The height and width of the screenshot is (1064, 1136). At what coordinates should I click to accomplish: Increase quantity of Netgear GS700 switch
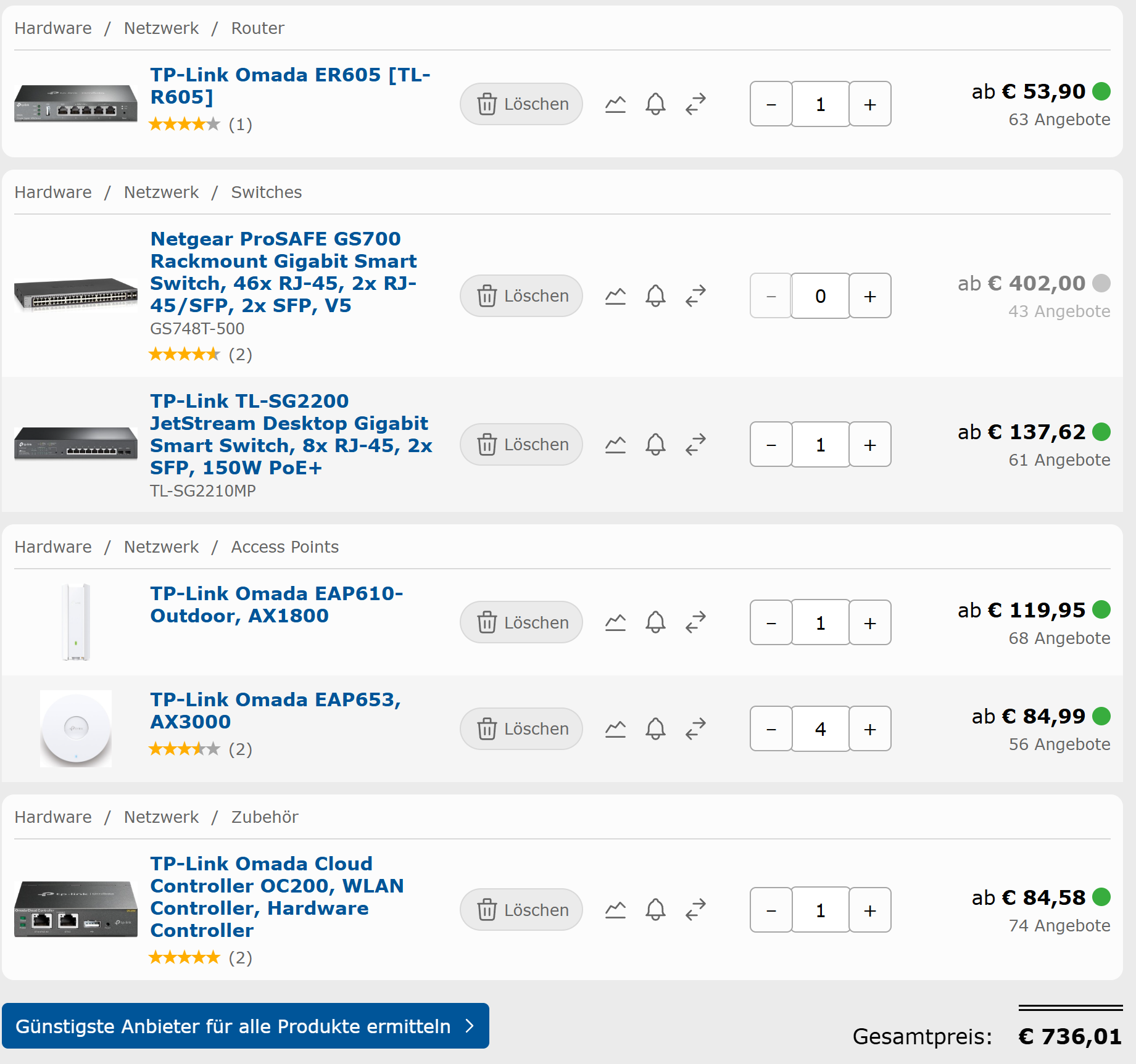coord(869,296)
